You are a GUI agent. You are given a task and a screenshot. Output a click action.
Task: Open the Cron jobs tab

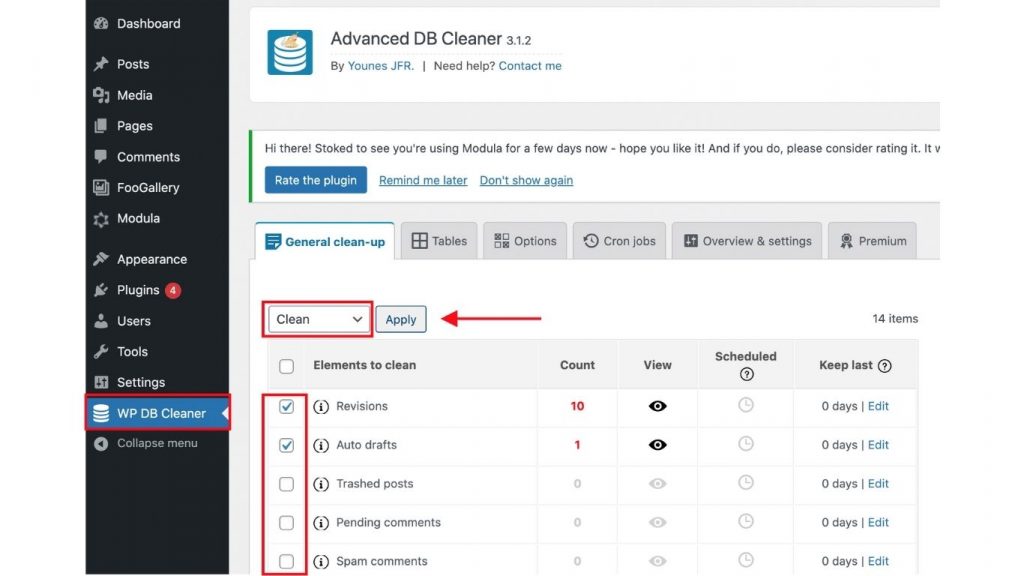[x=619, y=240]
